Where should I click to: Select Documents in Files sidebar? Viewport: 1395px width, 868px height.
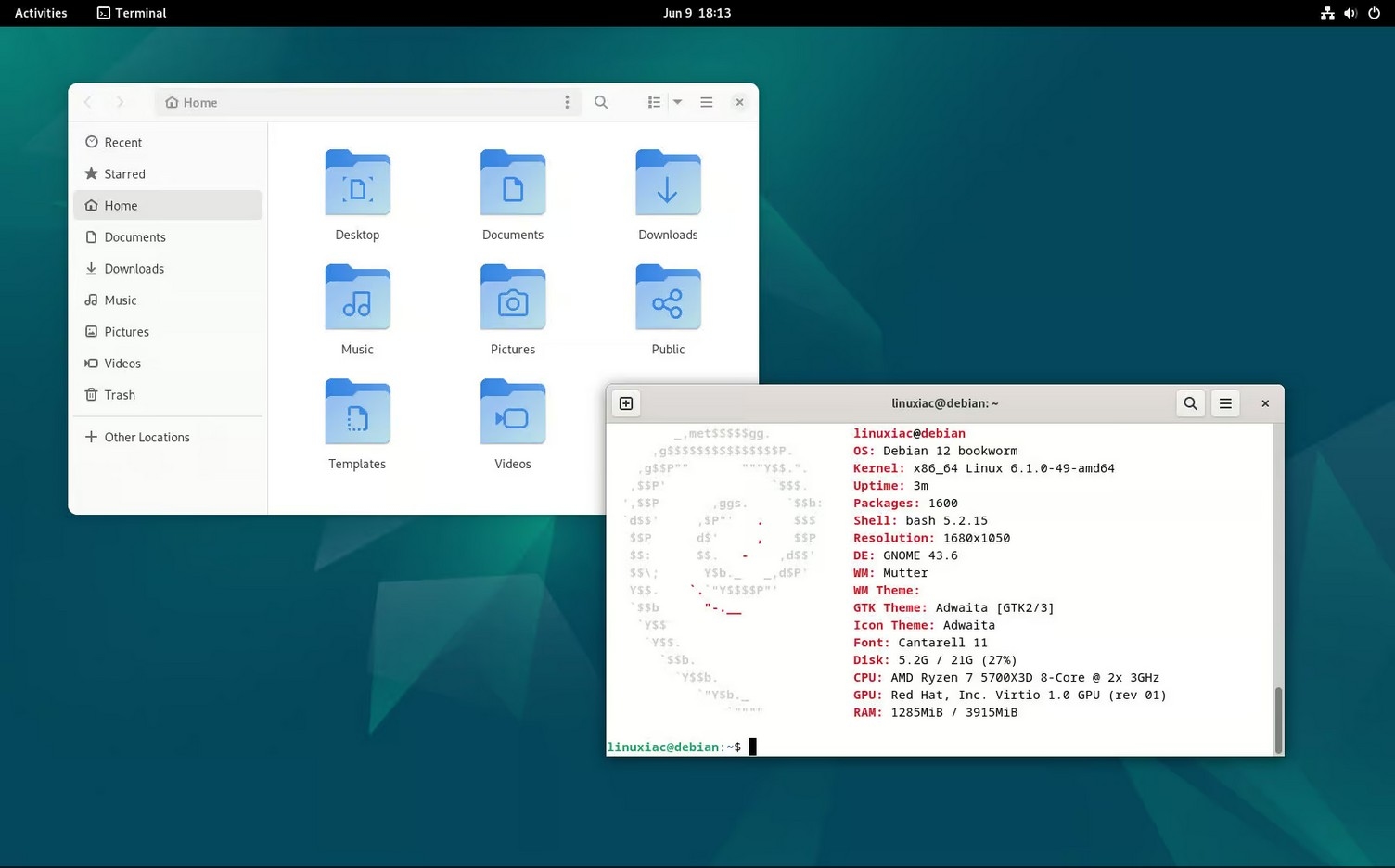168,236
